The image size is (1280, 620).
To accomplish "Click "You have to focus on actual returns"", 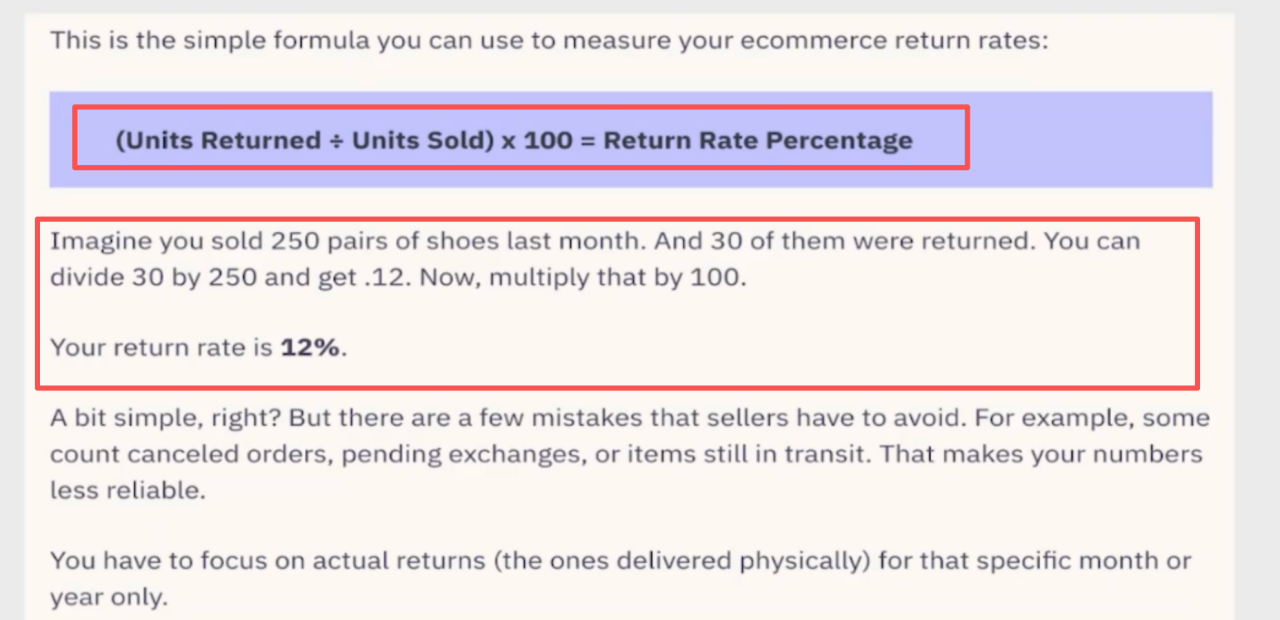I will point(266,561).
